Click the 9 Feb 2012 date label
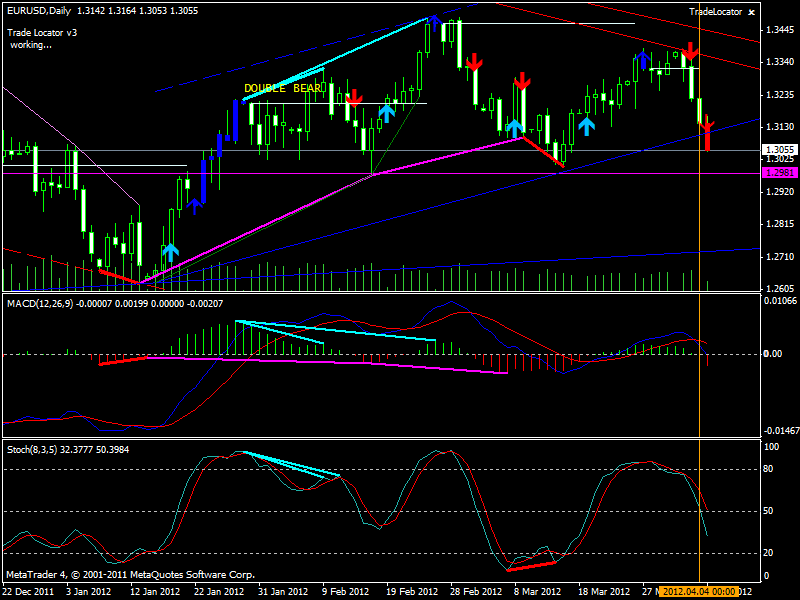 pyautogui.click(x=345, y=592)
